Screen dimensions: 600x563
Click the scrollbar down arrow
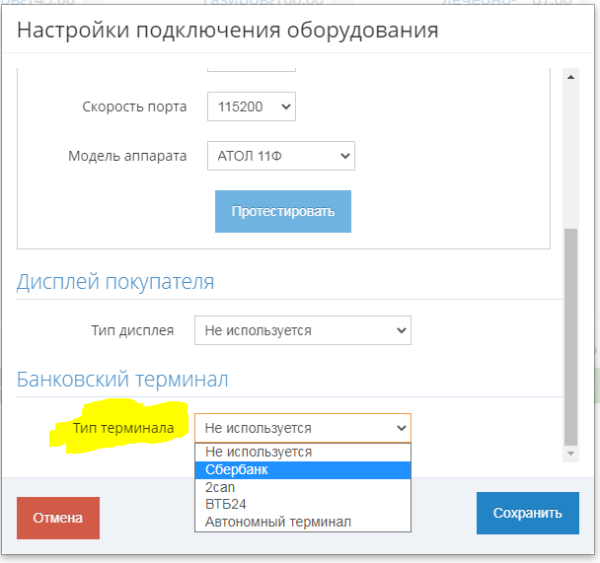[571, 454]
